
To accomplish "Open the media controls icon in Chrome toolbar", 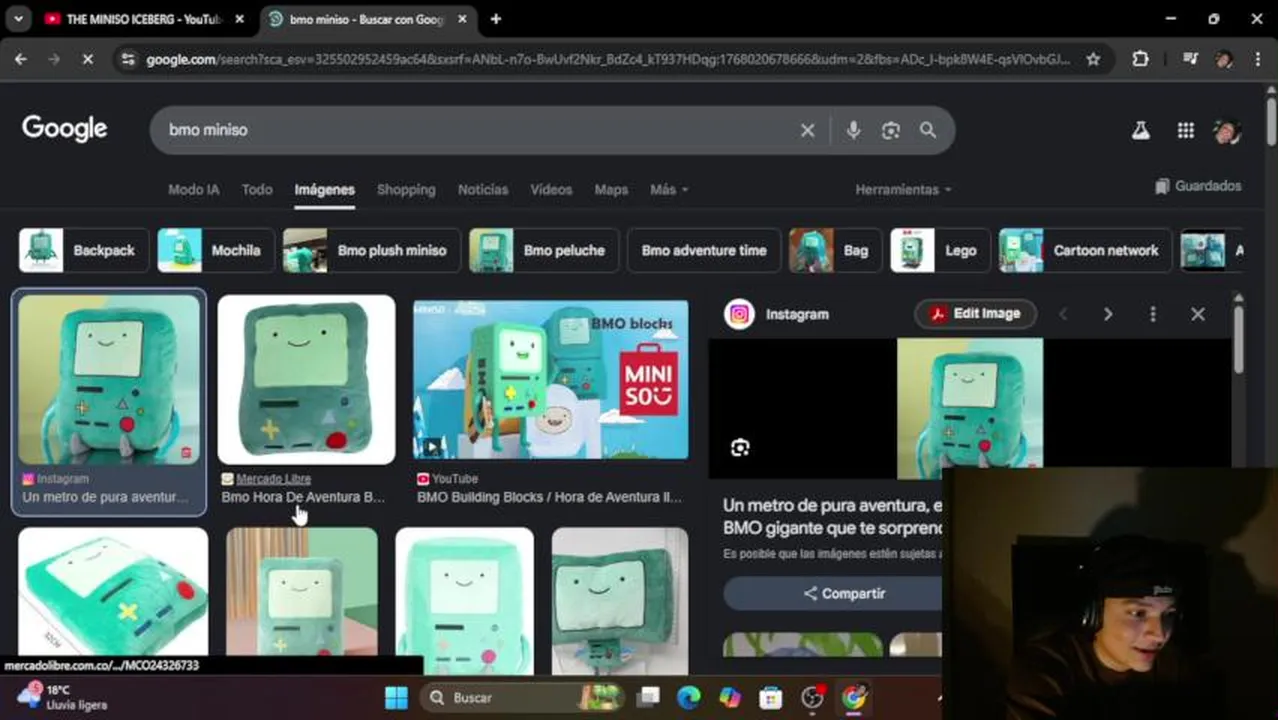I will 1189,59.
